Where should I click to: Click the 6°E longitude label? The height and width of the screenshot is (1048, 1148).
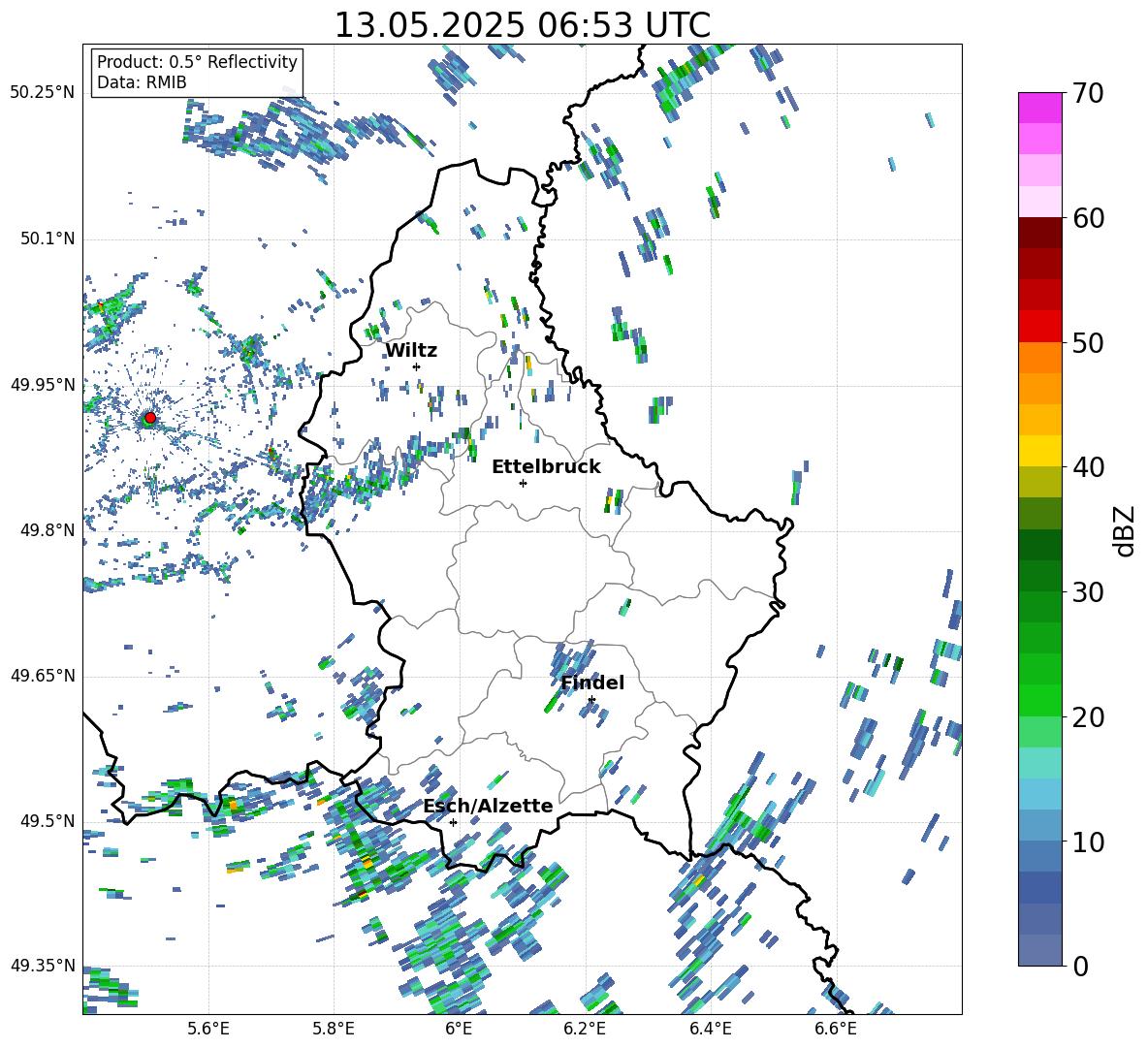(x=459, y=1030)
